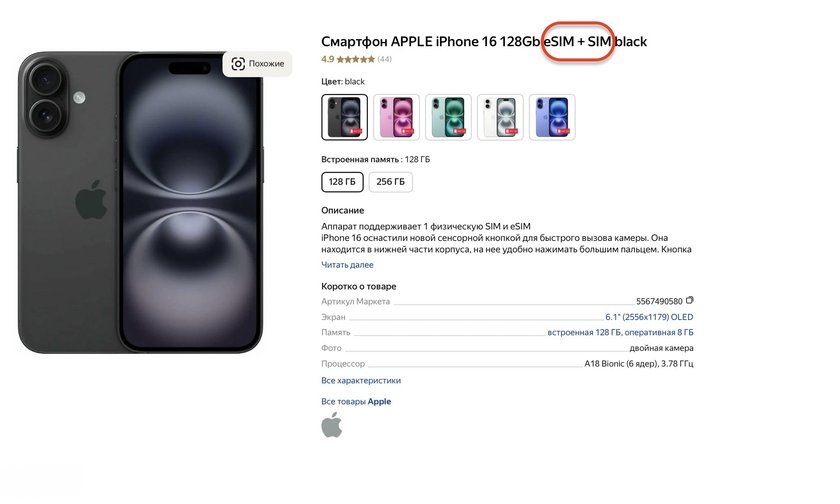Open Все характеристики full specs link
The height and width of the screenshot is (504, 840).
[x=361, y=380]
